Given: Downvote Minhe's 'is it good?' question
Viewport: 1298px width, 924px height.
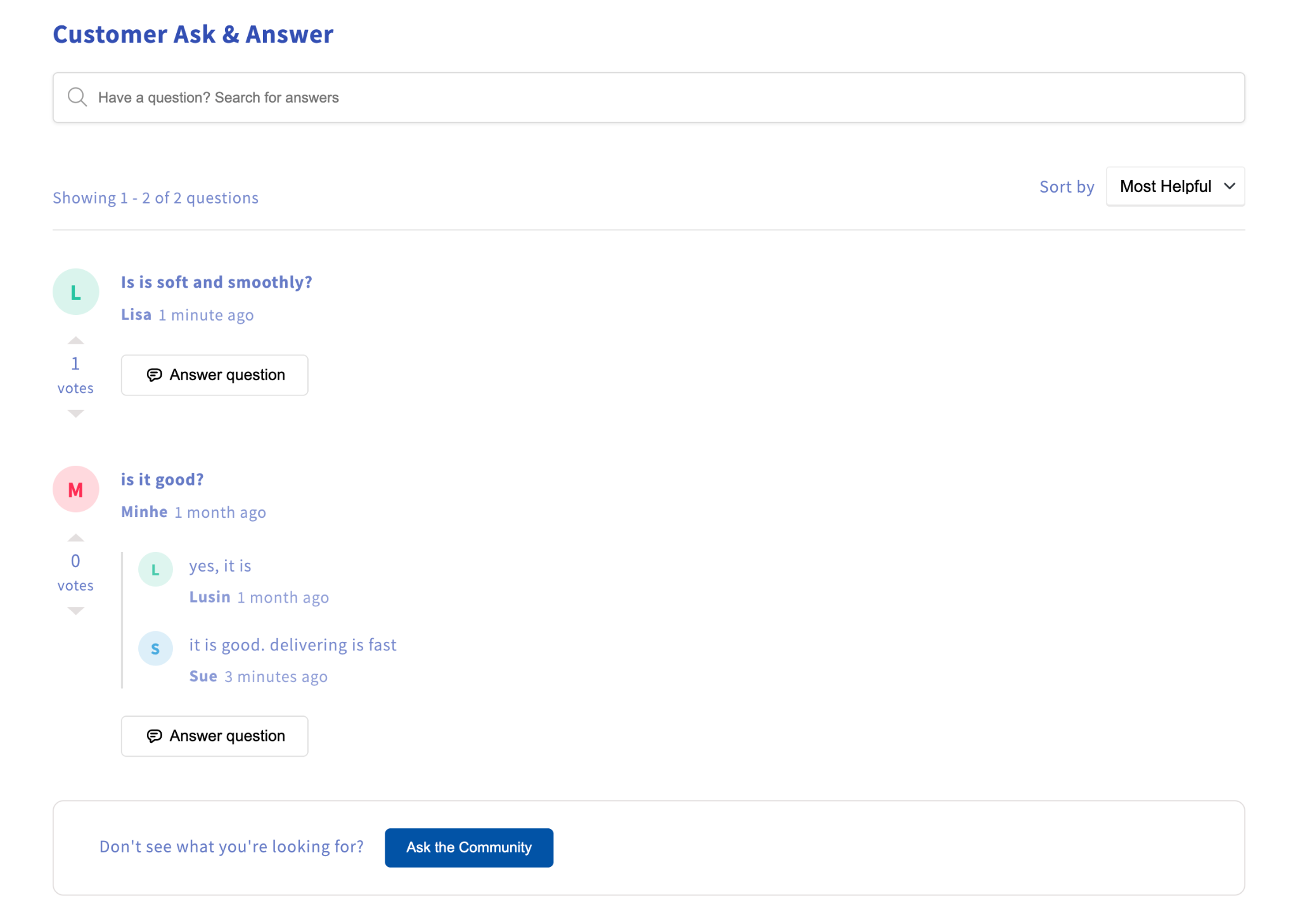Looking at the screenshot, I should (75, 610).
